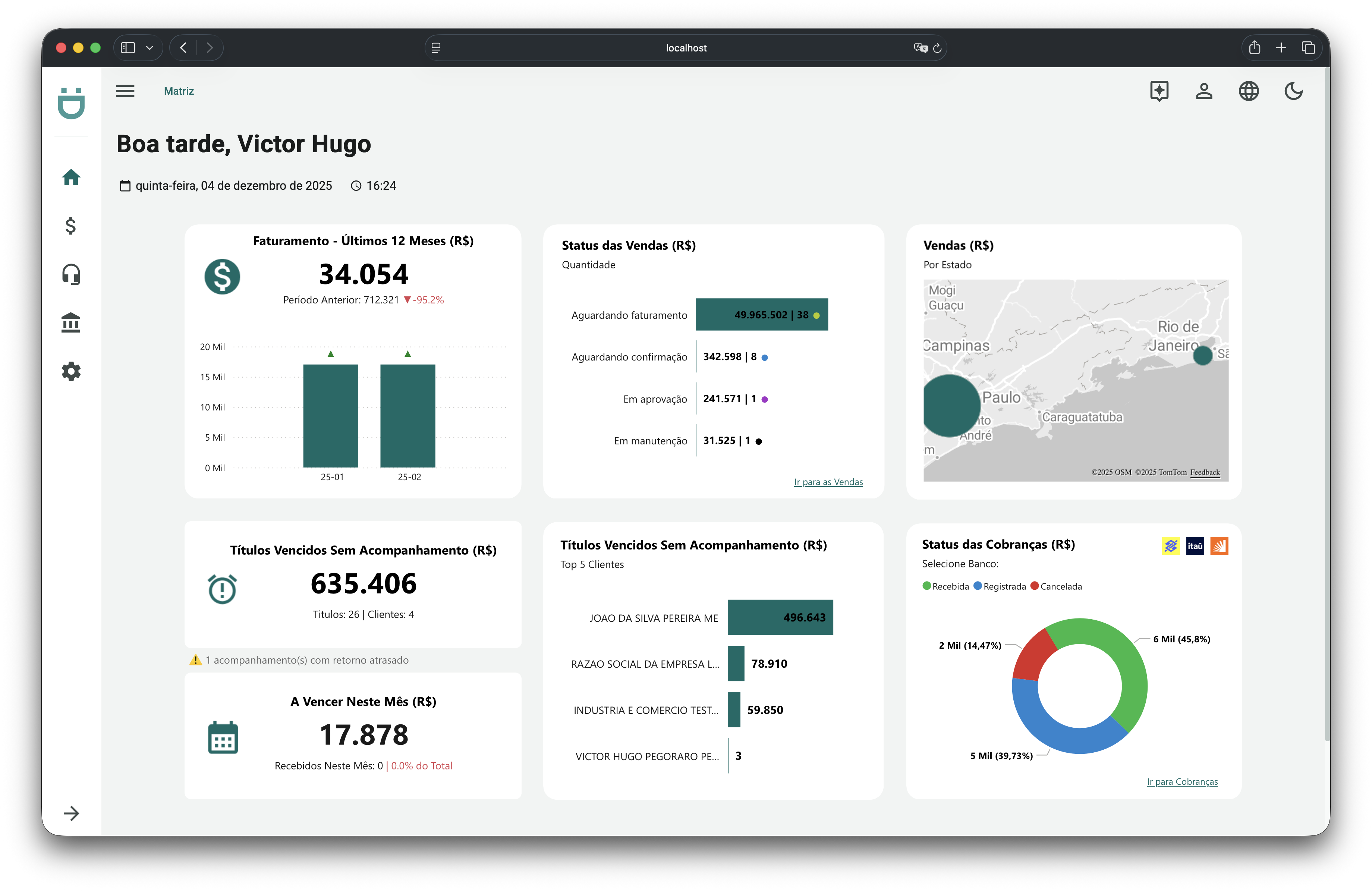Click the globe language icon
Image resolution: width=1372 pixels, height=891 pixels.
[x=1249, y=91]
